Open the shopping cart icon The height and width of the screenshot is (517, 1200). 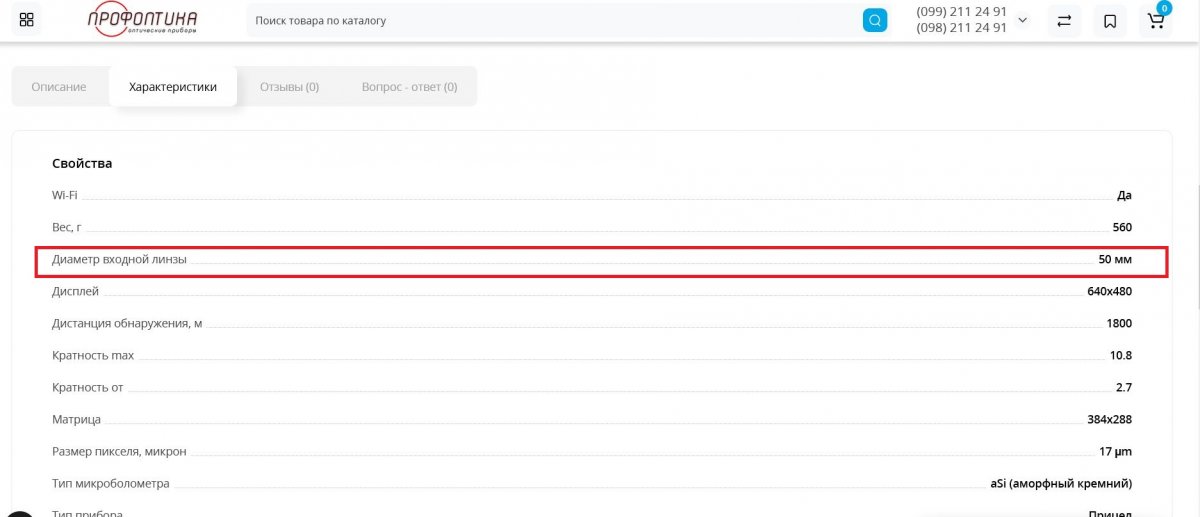[x=1155, y=21]
